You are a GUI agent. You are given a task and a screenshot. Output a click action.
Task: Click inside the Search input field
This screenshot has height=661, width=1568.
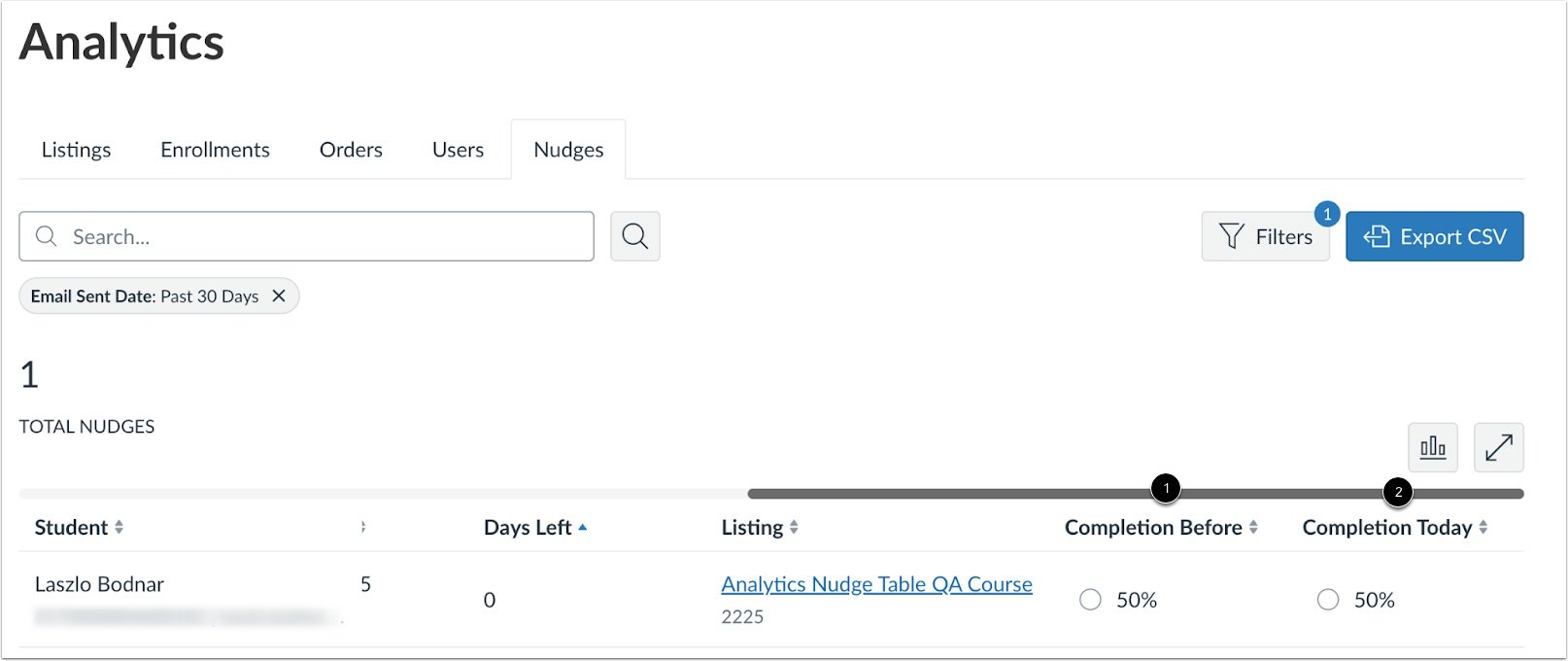291,236
